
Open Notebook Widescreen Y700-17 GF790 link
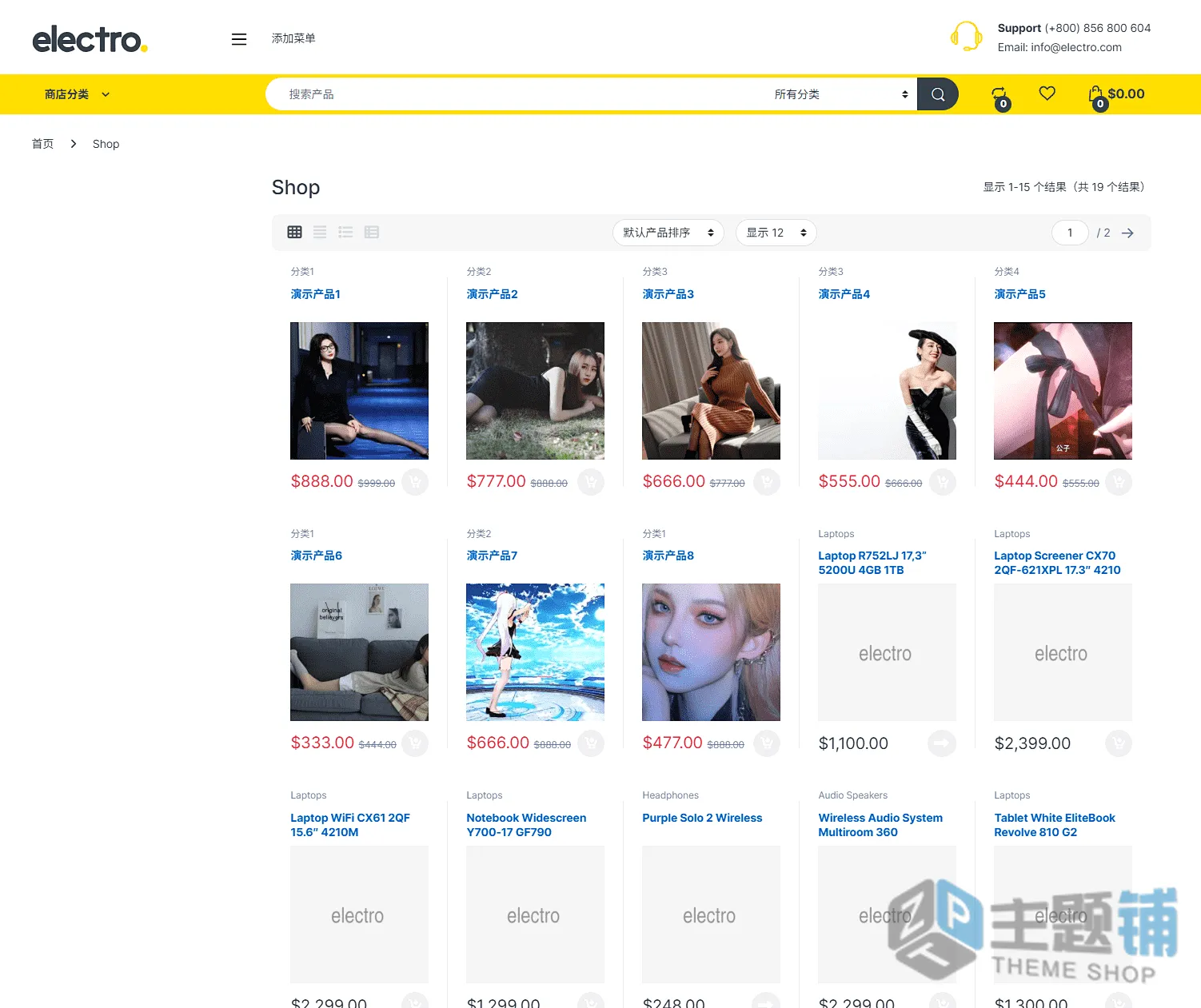click(x=526, y=825)
